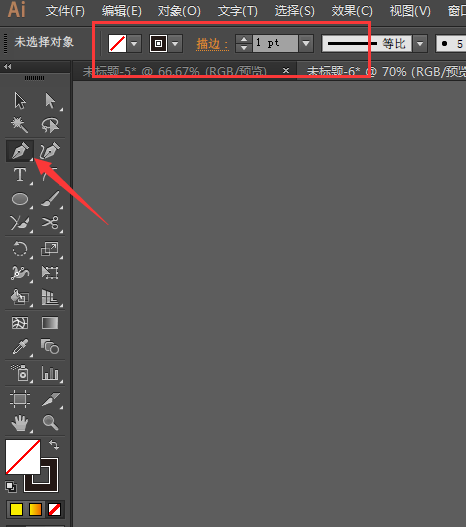Select the Rotate tool

20,249
